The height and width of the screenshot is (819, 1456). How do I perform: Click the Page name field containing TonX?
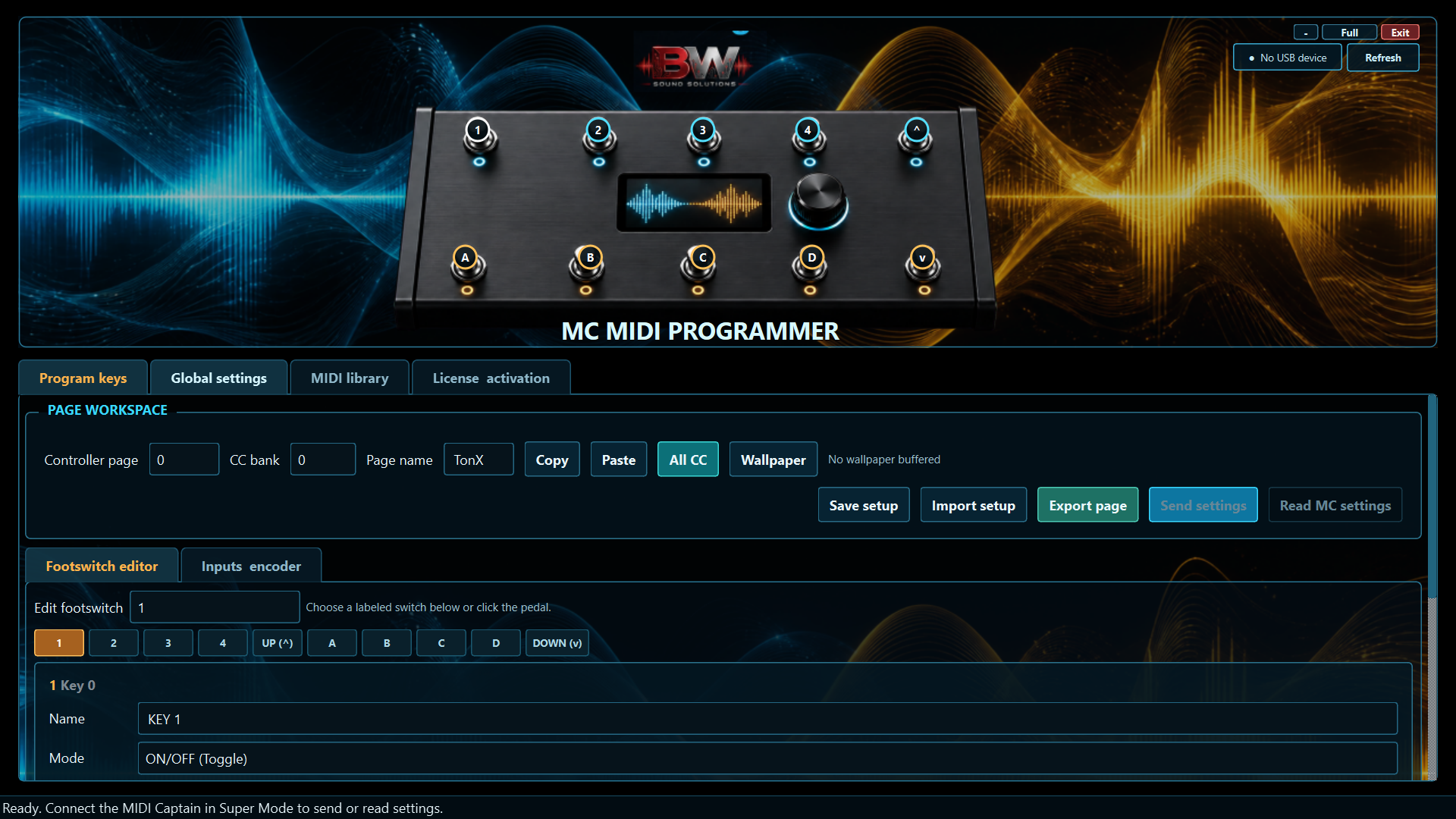coord(479,460)
